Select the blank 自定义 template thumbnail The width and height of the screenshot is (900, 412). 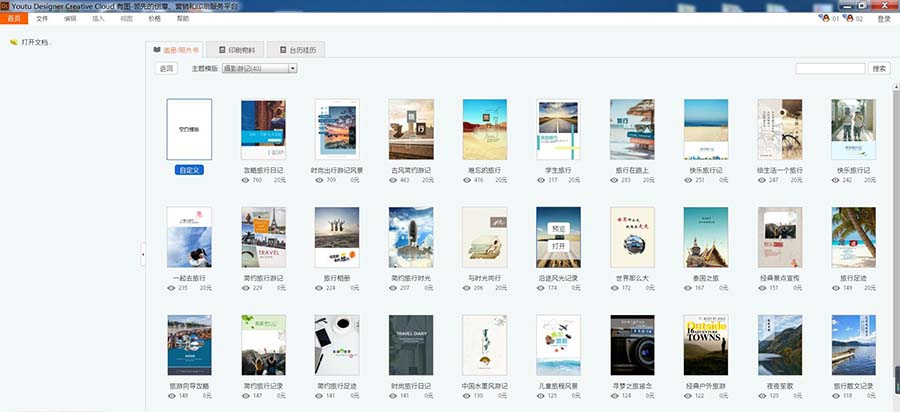[x=189, y=129]
